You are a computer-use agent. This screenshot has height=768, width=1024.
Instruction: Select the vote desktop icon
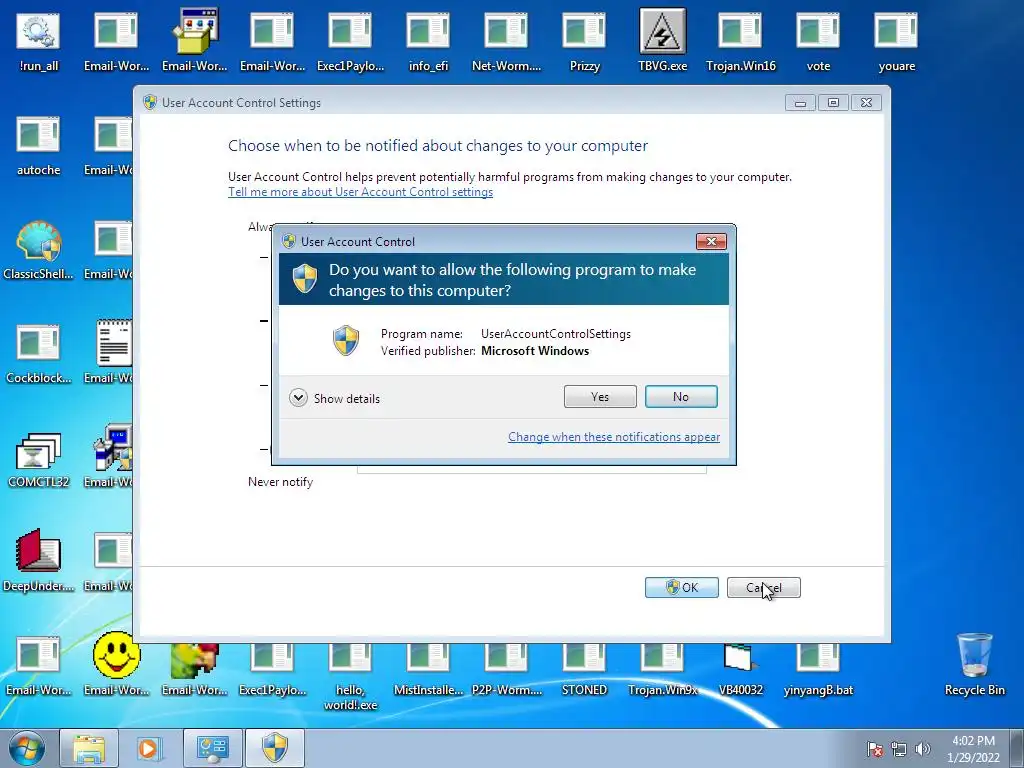point(818,41)
